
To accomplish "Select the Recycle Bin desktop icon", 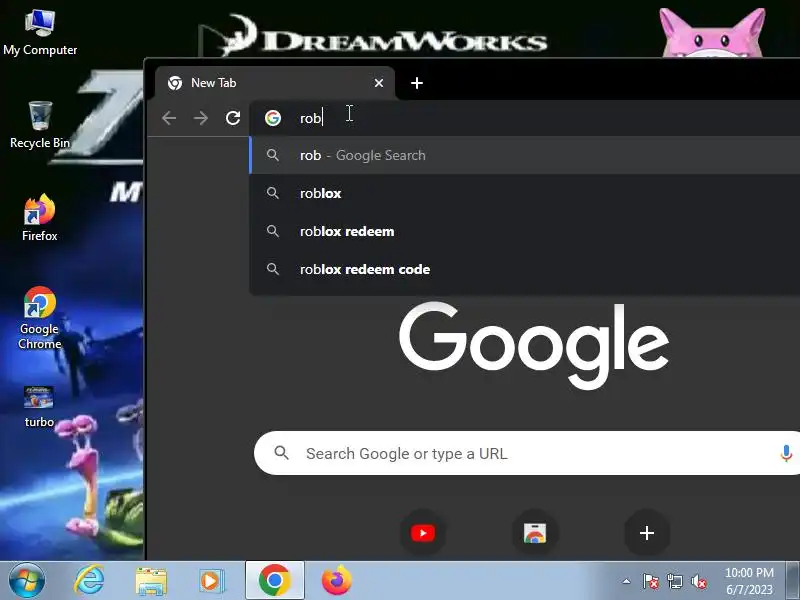I will pyautogui.click(x=40, y=125).
